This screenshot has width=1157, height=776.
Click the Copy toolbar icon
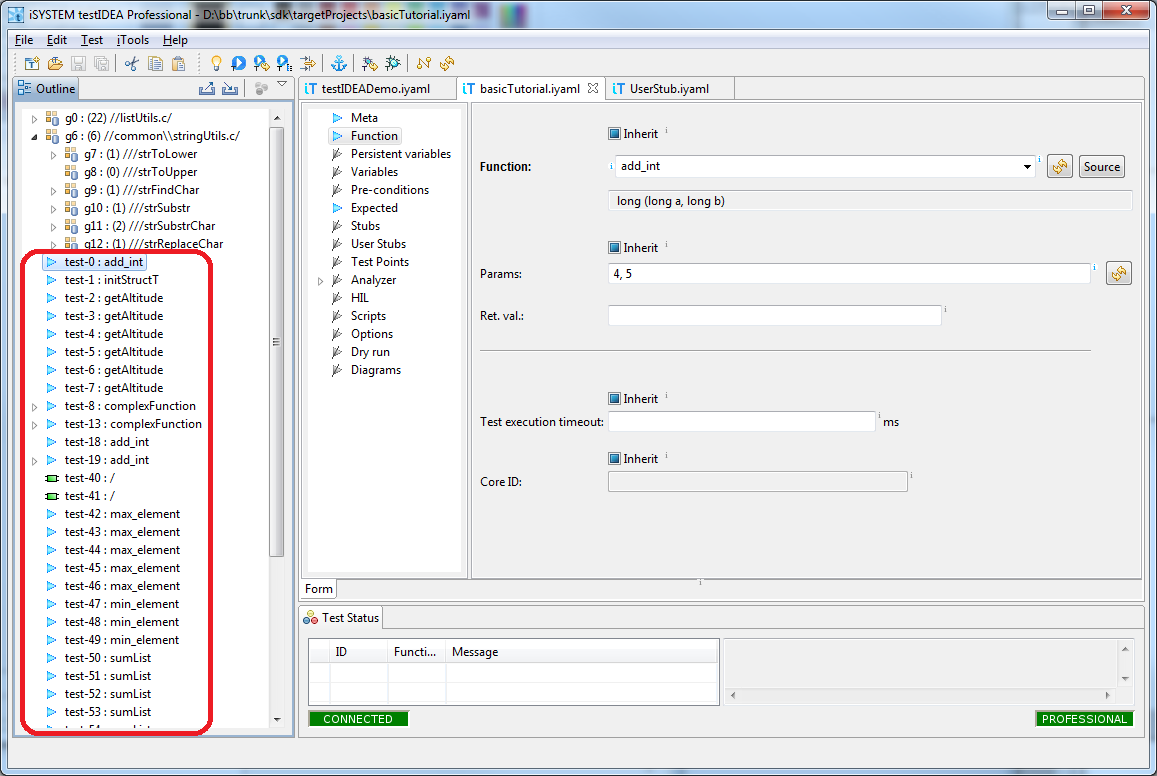(x=155, y=63)
